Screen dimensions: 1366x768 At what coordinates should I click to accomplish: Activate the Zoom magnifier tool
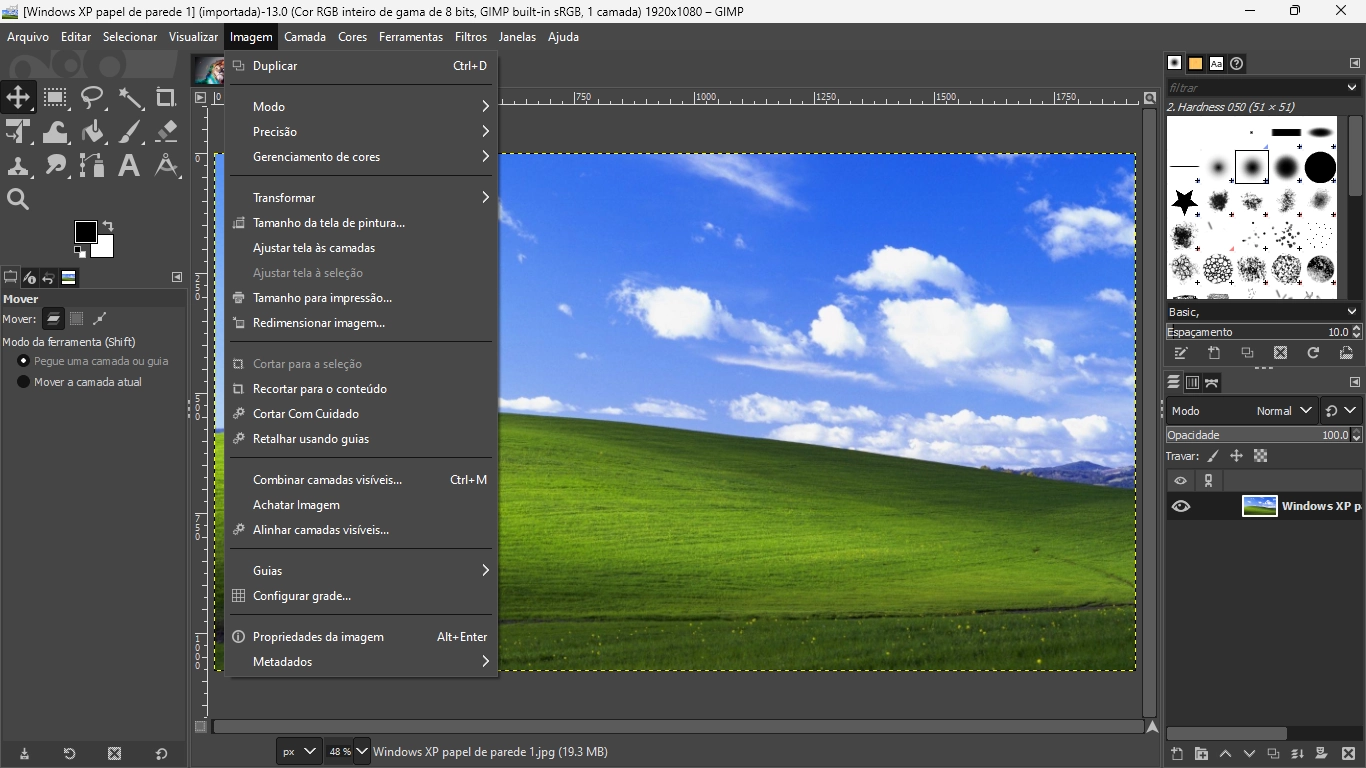(18, 200)
